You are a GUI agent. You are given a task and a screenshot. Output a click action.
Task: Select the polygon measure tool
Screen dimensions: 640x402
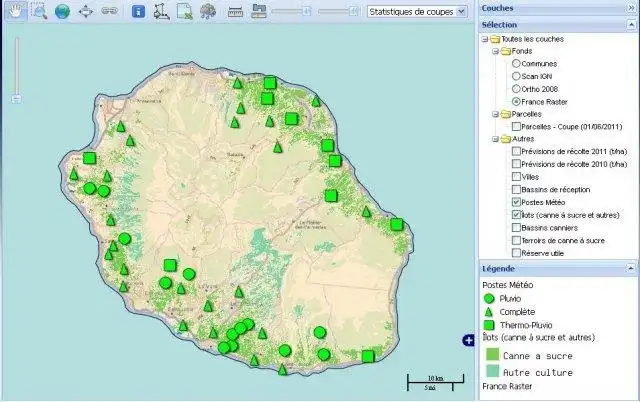(162, 11)
